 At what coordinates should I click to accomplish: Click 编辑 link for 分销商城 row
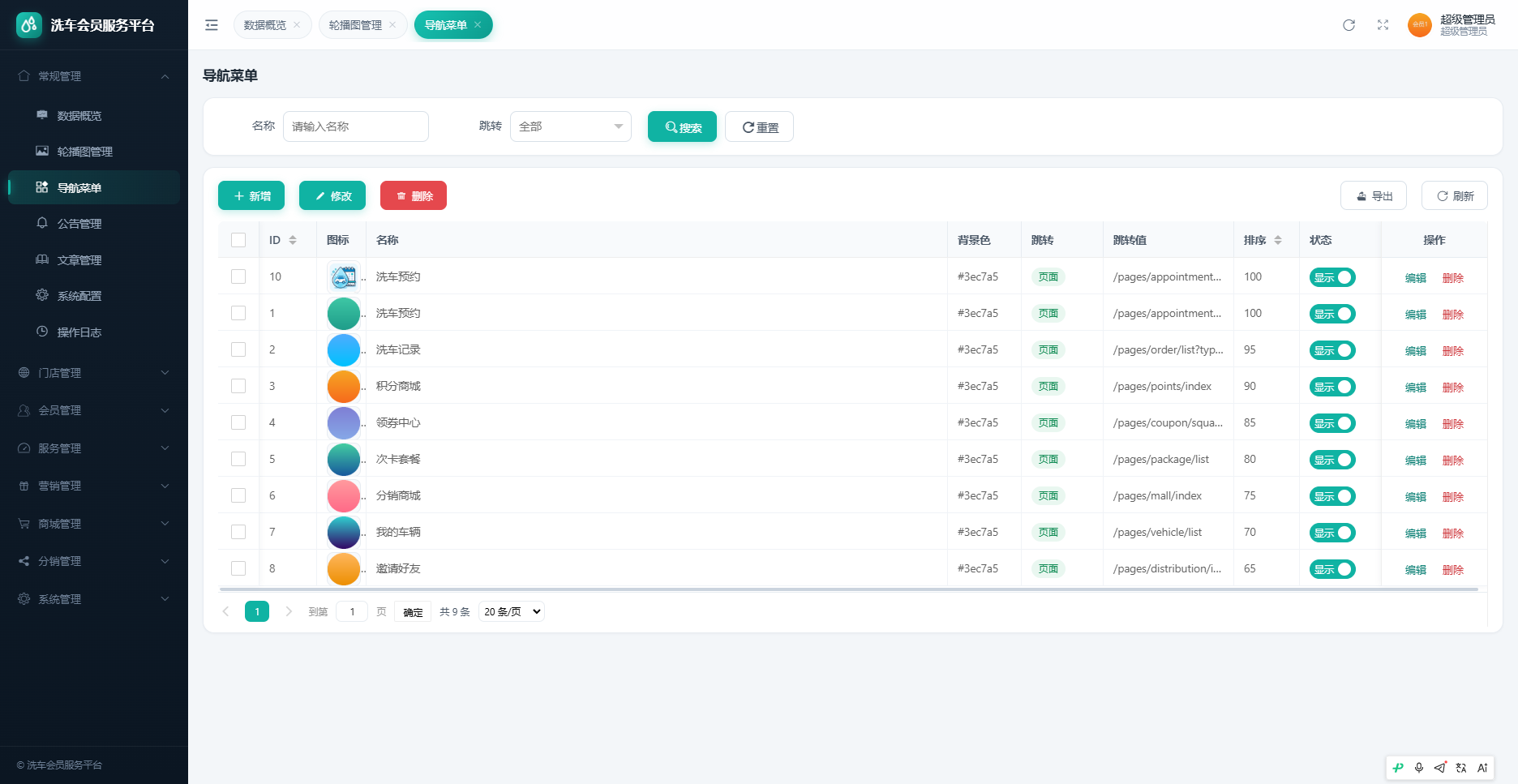coord(1416,497)
